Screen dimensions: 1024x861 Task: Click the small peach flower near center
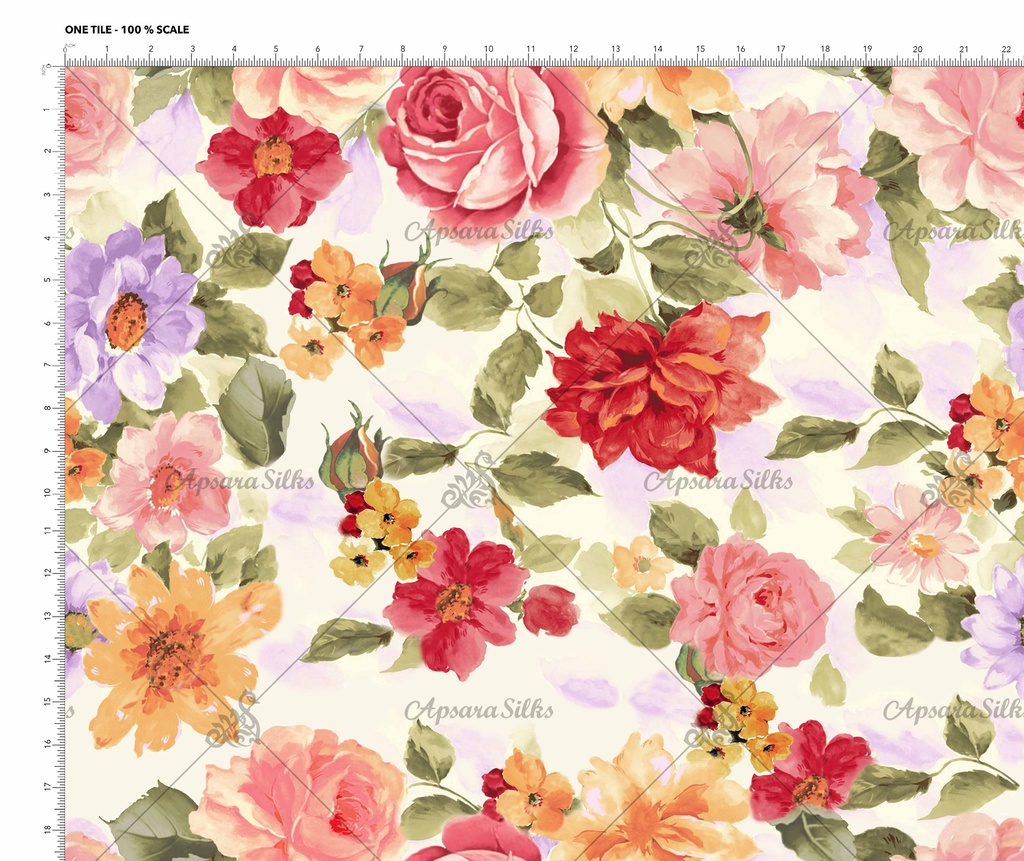pyautogui.click(x=641, y=564)
